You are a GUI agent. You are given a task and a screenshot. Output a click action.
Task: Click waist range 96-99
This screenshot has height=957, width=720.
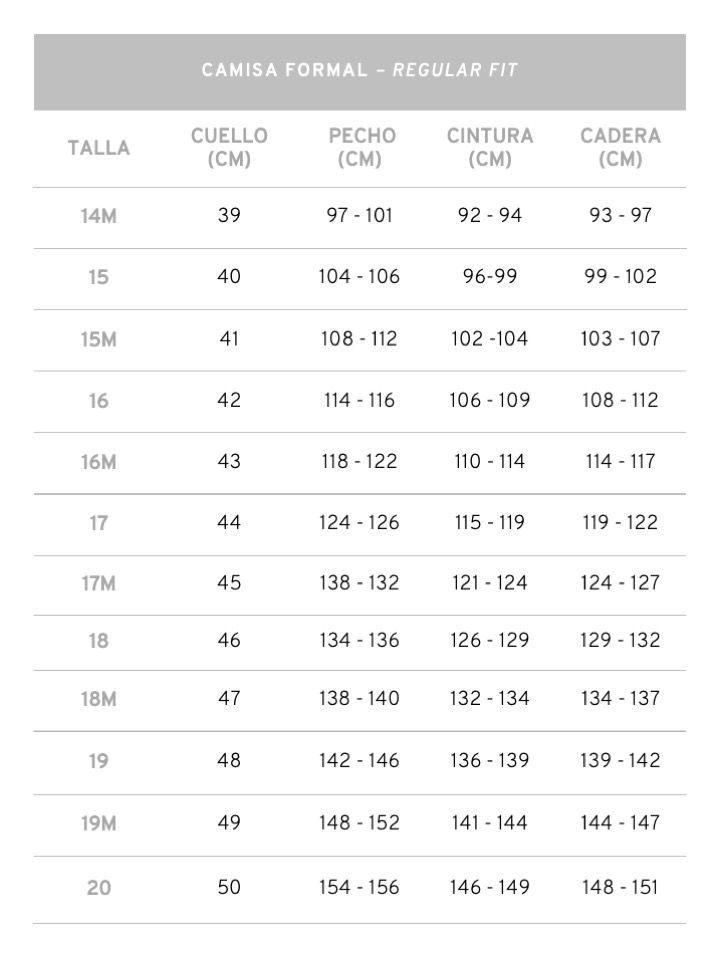coord(490,277)
